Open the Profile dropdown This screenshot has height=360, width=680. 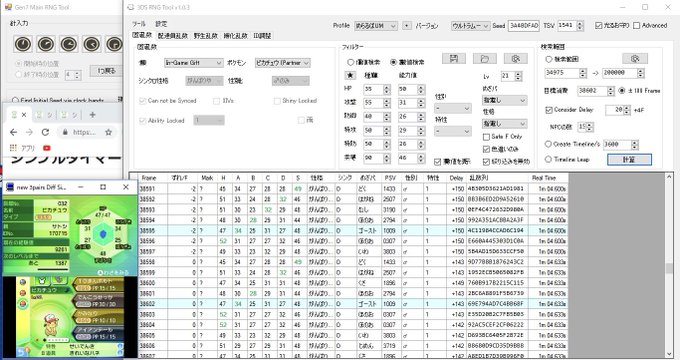click(x=376, y=26)
